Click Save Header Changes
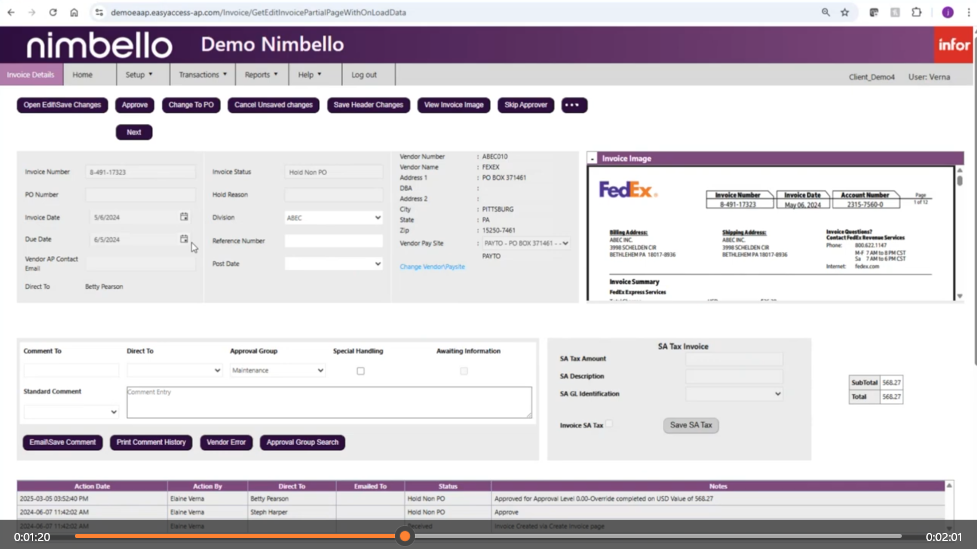This screenshot has width=977, height=549. click(368, 105)
